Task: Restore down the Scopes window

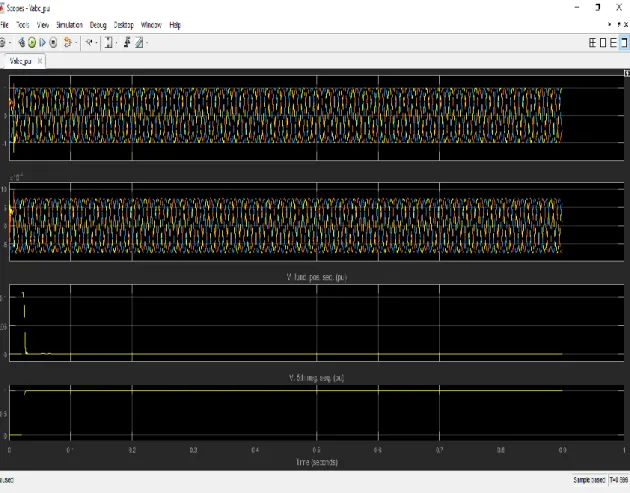Action: click(598, 7)
